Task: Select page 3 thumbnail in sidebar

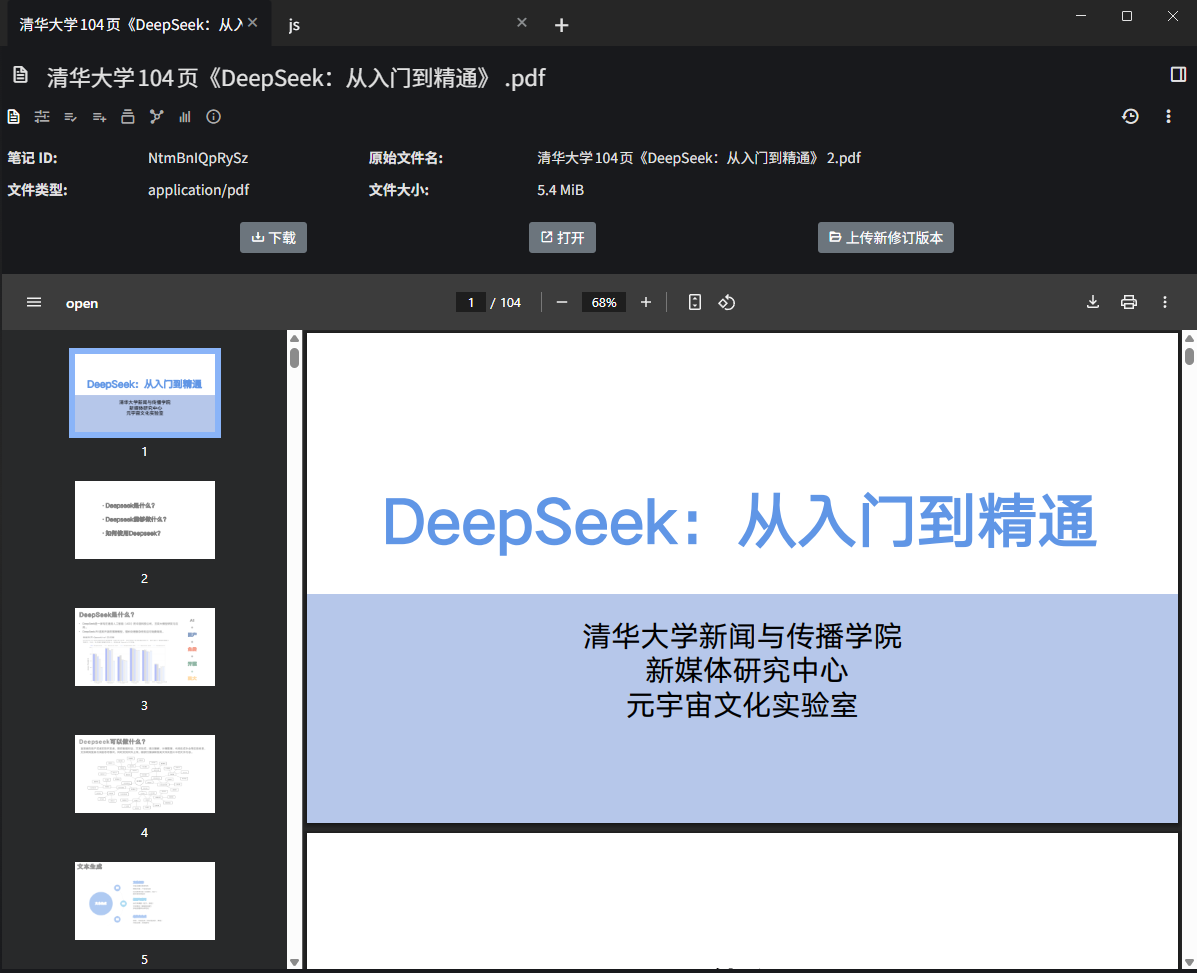Action: (145, 647)
